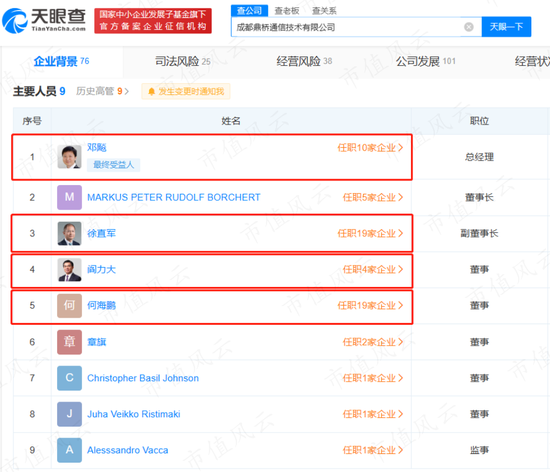Expand 任职19家企业 for 何海鹏
This screenshot has height=472, width=550.
pos(370,305)
